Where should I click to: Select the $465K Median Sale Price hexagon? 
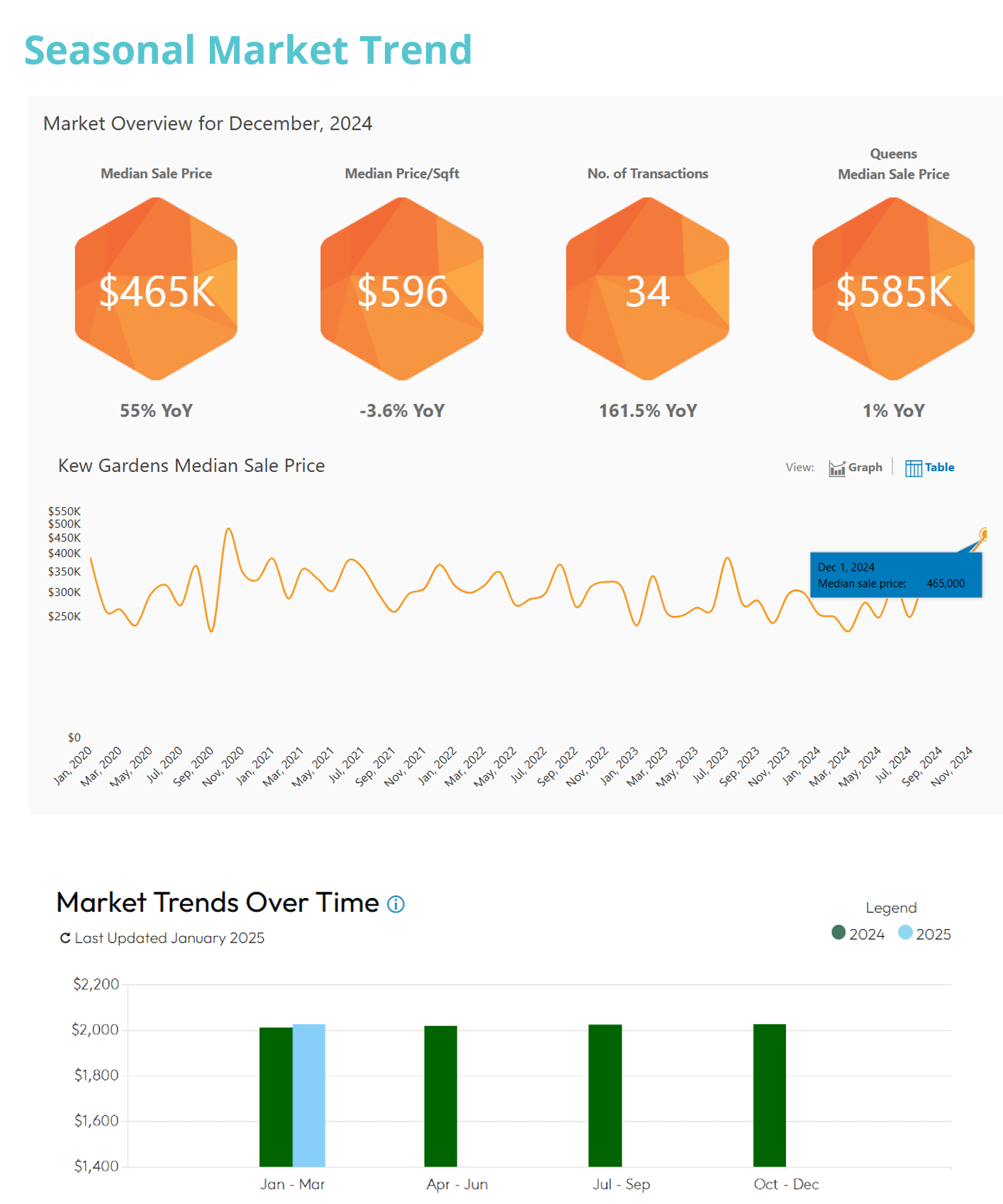pos(156,289)
